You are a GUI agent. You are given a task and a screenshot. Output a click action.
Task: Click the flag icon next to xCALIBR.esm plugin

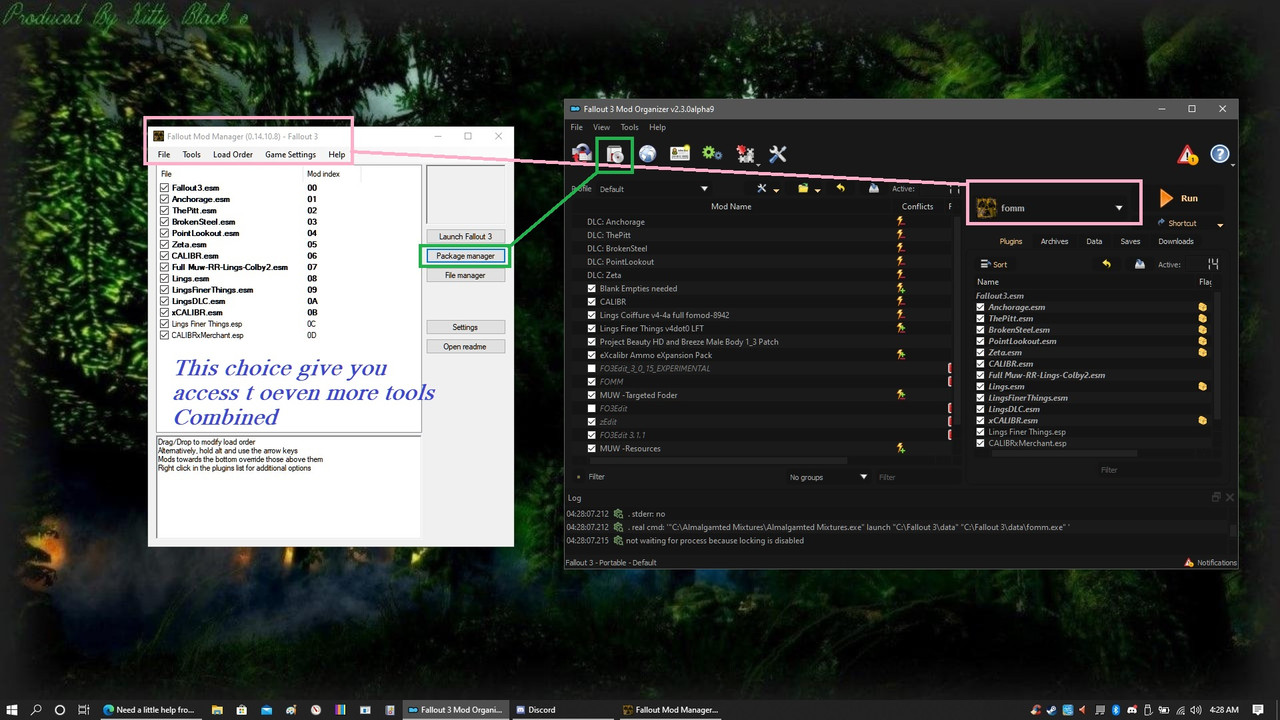1202,421
